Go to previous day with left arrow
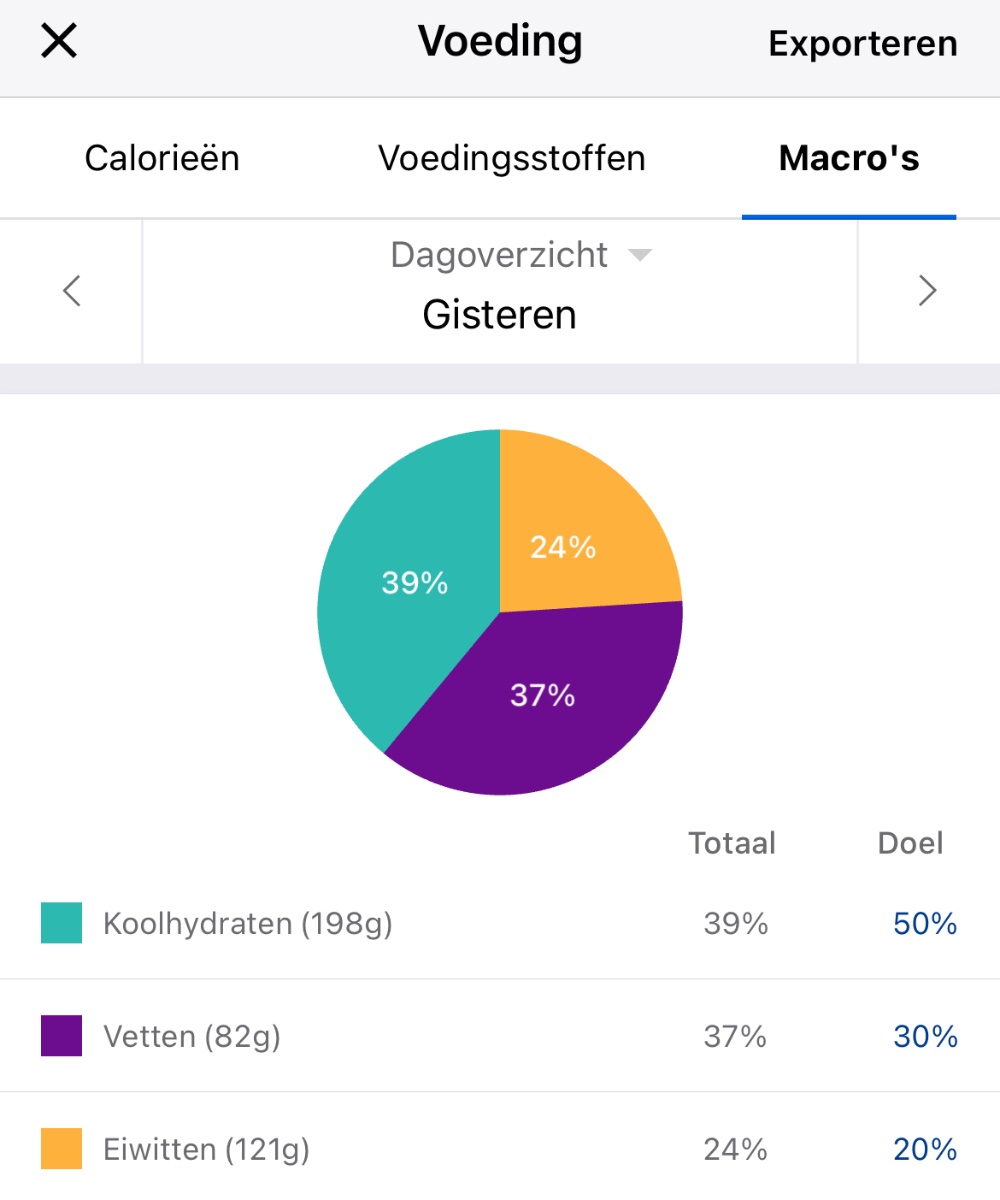This screenshot has height=1200, width=1000. tap(71, 291)
